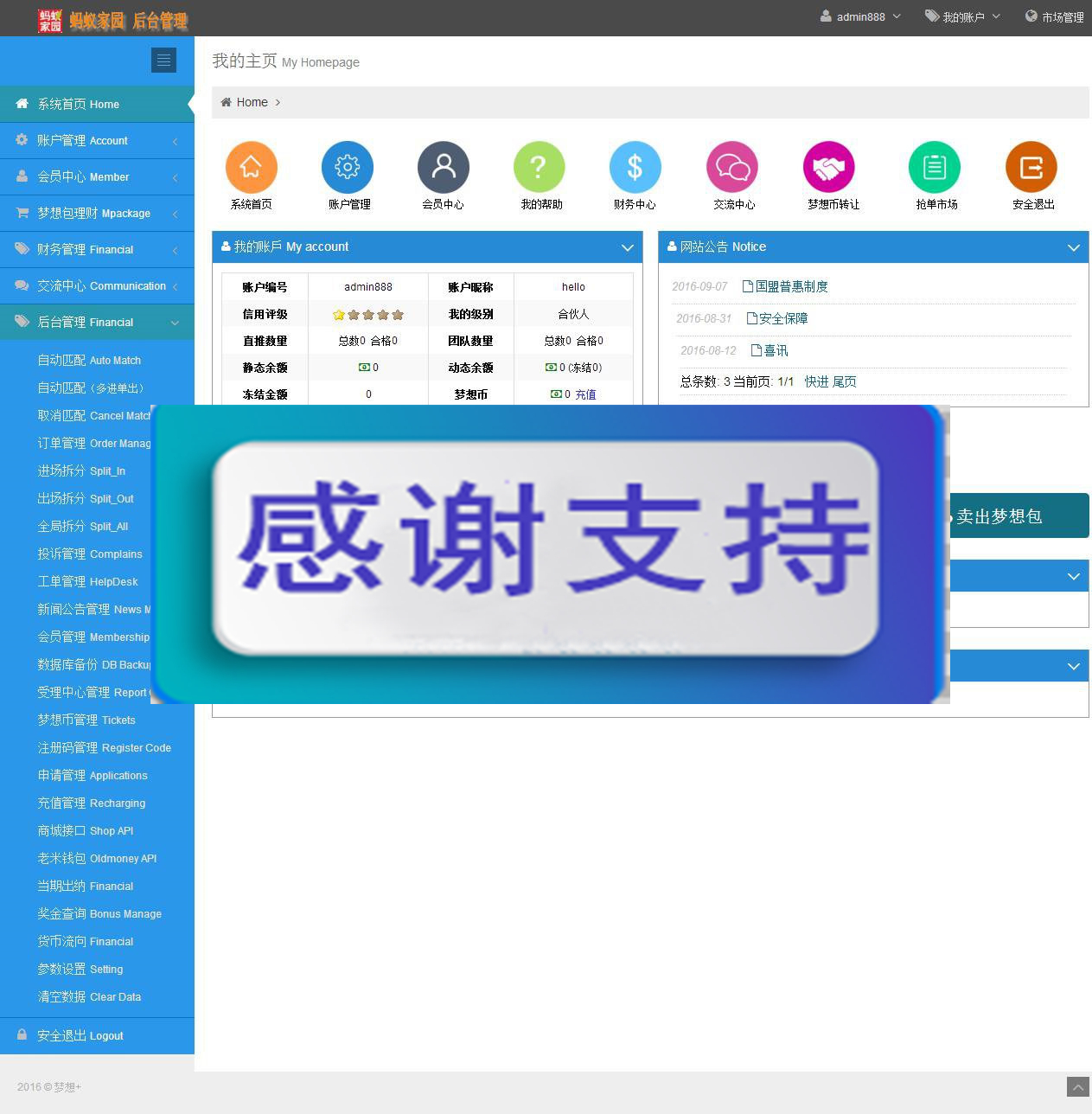
Task: Open 抢单市场 via the clipboard icon
Action: [934, 166]
